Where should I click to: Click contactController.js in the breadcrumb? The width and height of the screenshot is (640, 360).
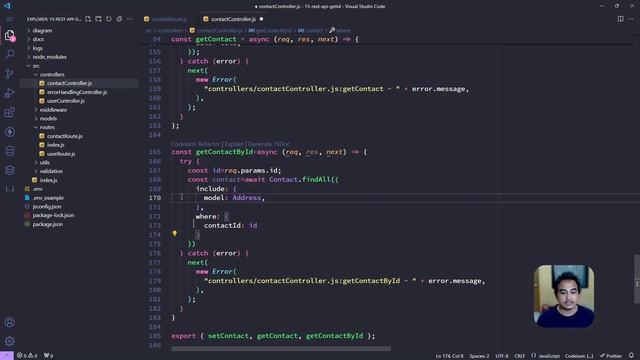[220, 31]
